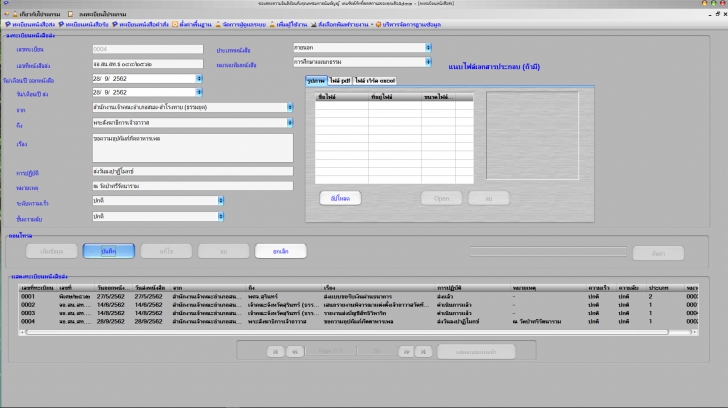This screenshot has width=728, height=408.
Task: Click the 28/9/2562 issue date cell in row 0004
Action: [x=110, y=321]
